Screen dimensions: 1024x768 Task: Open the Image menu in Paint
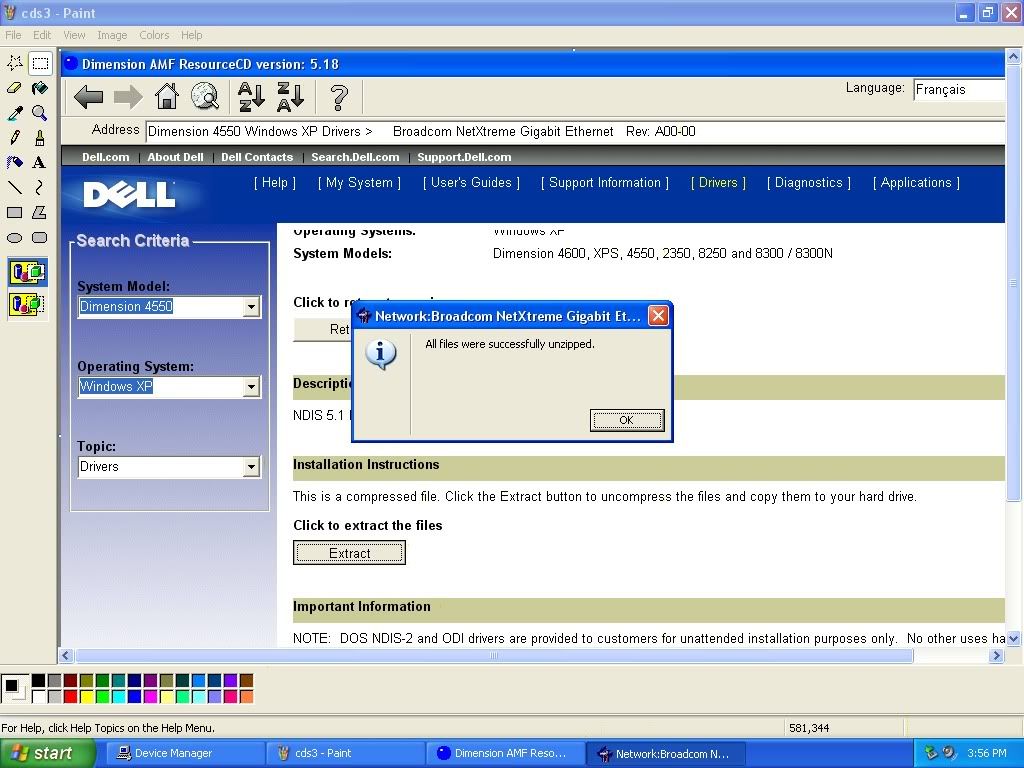(112, 35)
